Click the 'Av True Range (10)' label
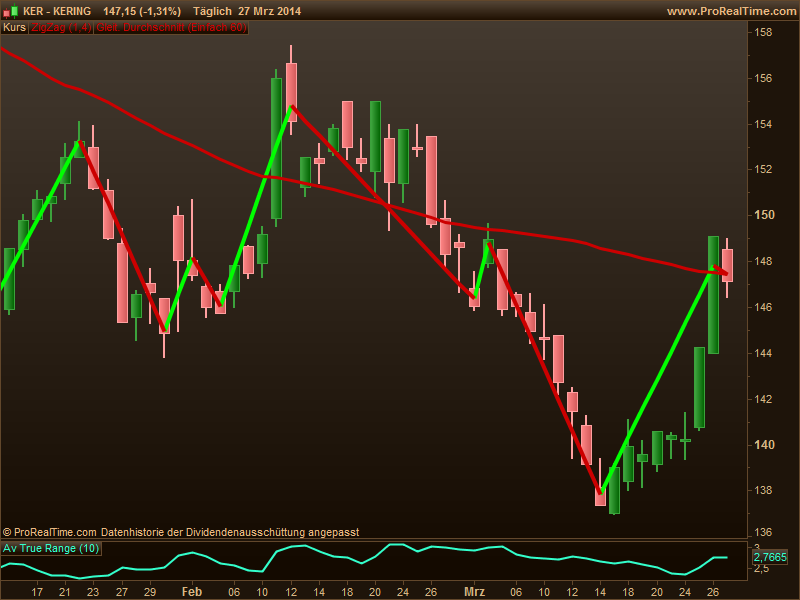800x600 pixels. (x=51, y=548)
